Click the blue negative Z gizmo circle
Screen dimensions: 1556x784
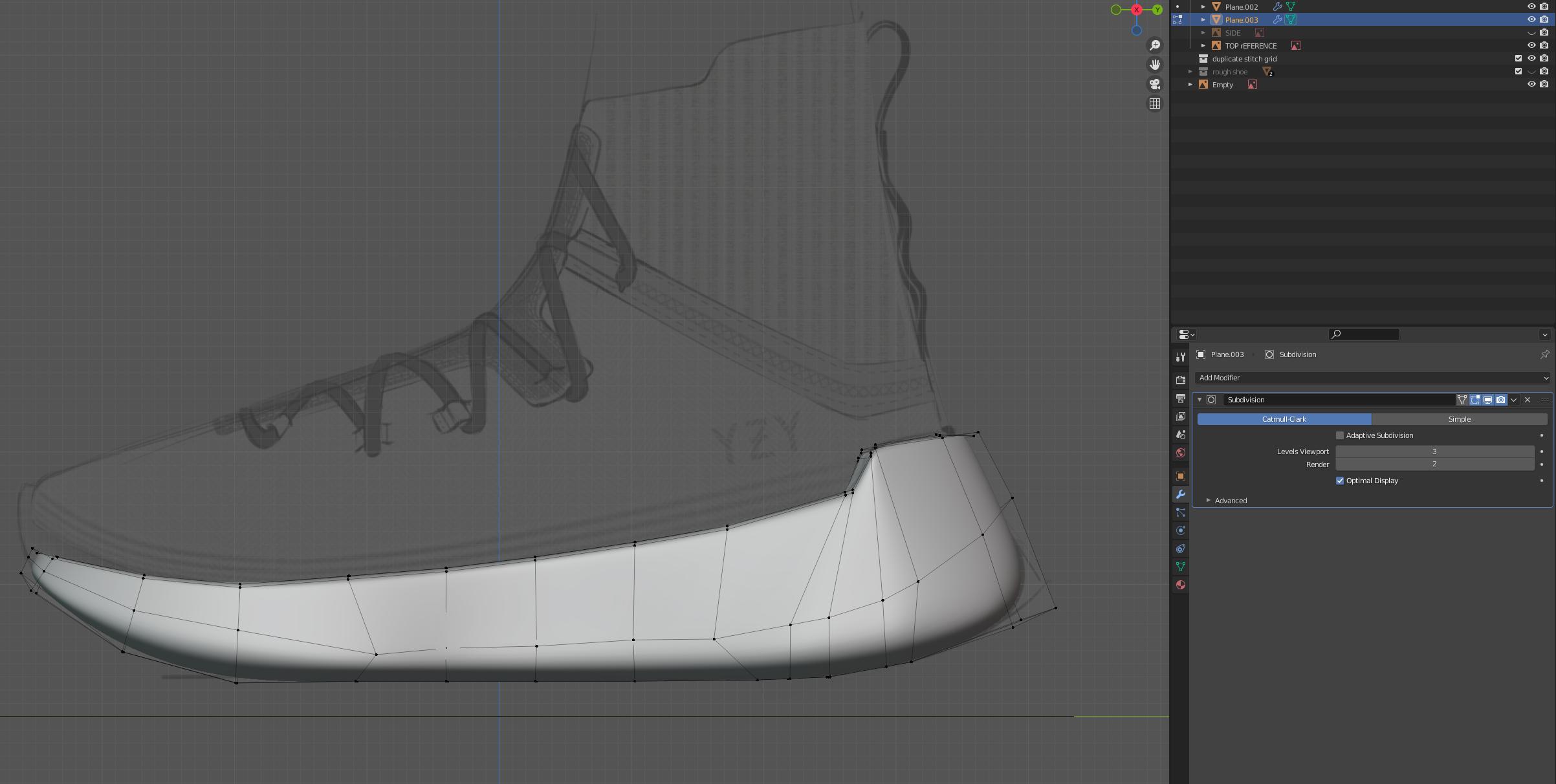click(1136, 30)
